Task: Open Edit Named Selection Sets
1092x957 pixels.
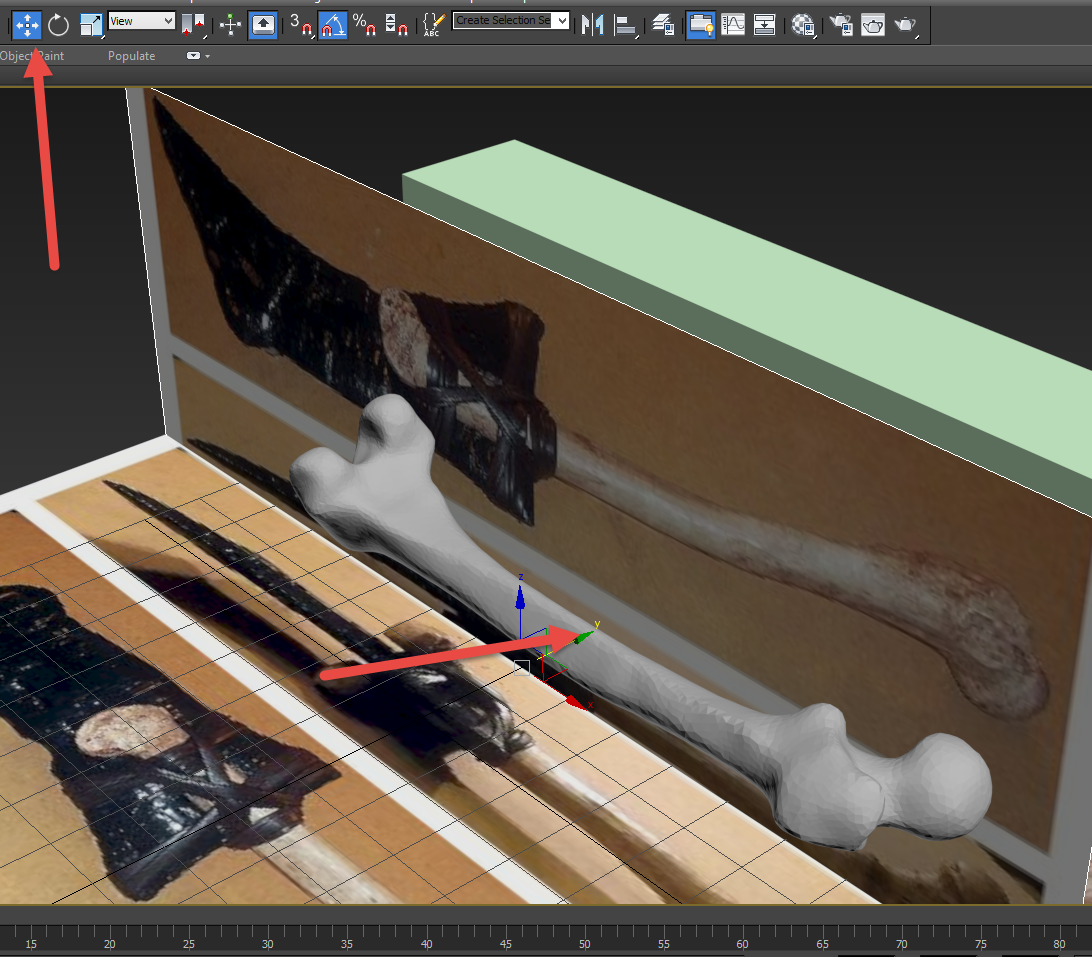Action: (x=434, y=25)
